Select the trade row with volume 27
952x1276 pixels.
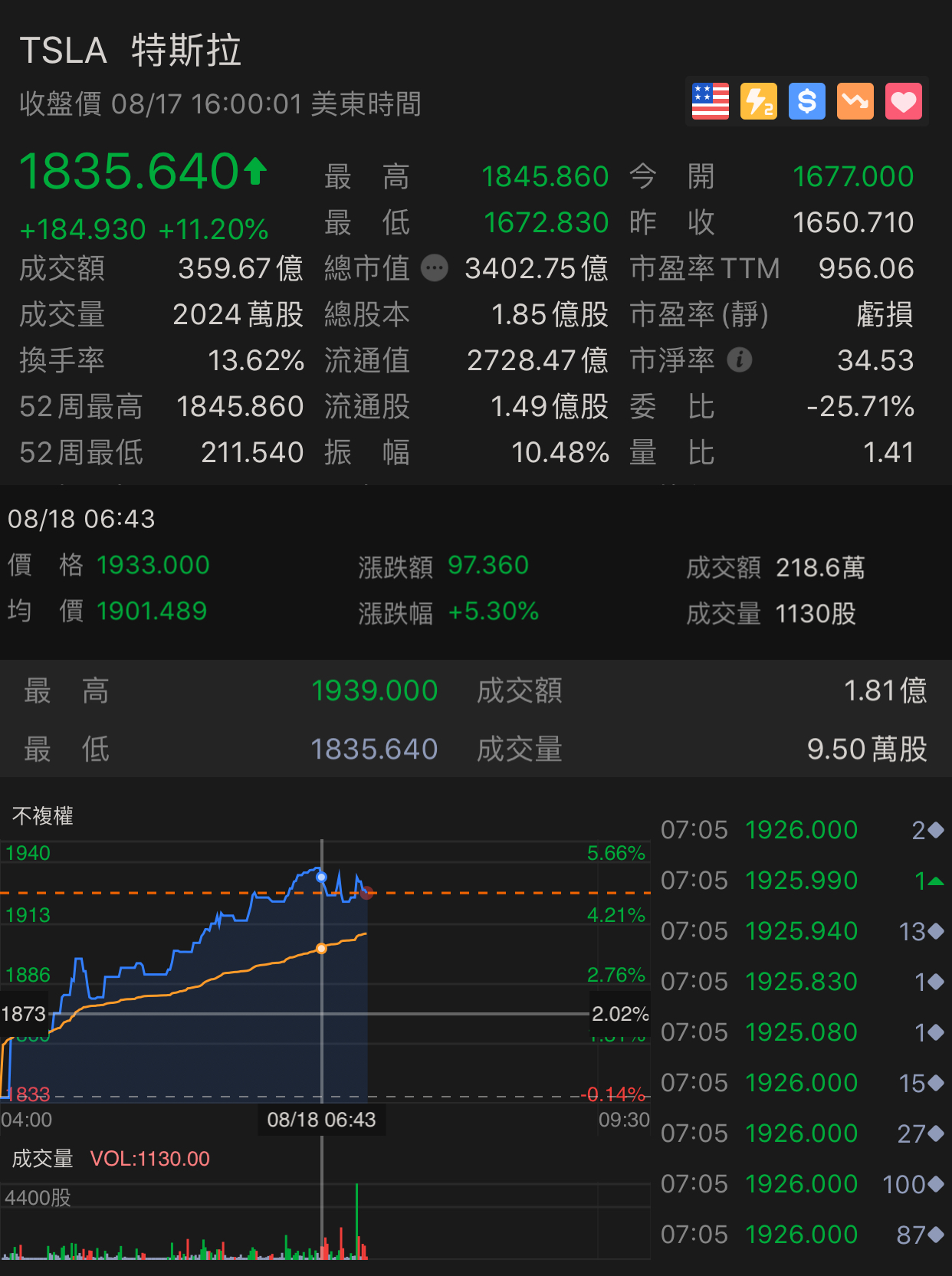click(x=802, y=1133)
